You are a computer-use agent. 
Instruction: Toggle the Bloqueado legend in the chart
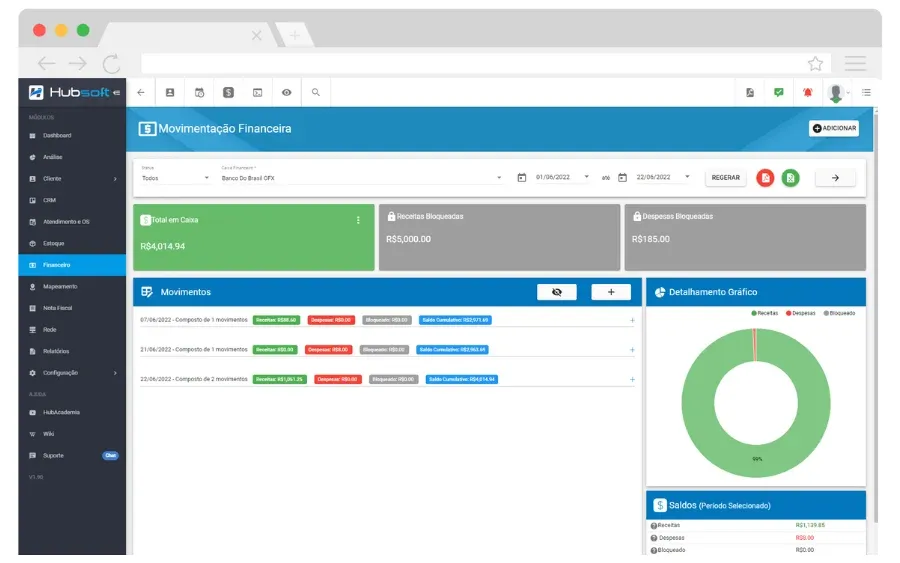click(x=839, y=313)
